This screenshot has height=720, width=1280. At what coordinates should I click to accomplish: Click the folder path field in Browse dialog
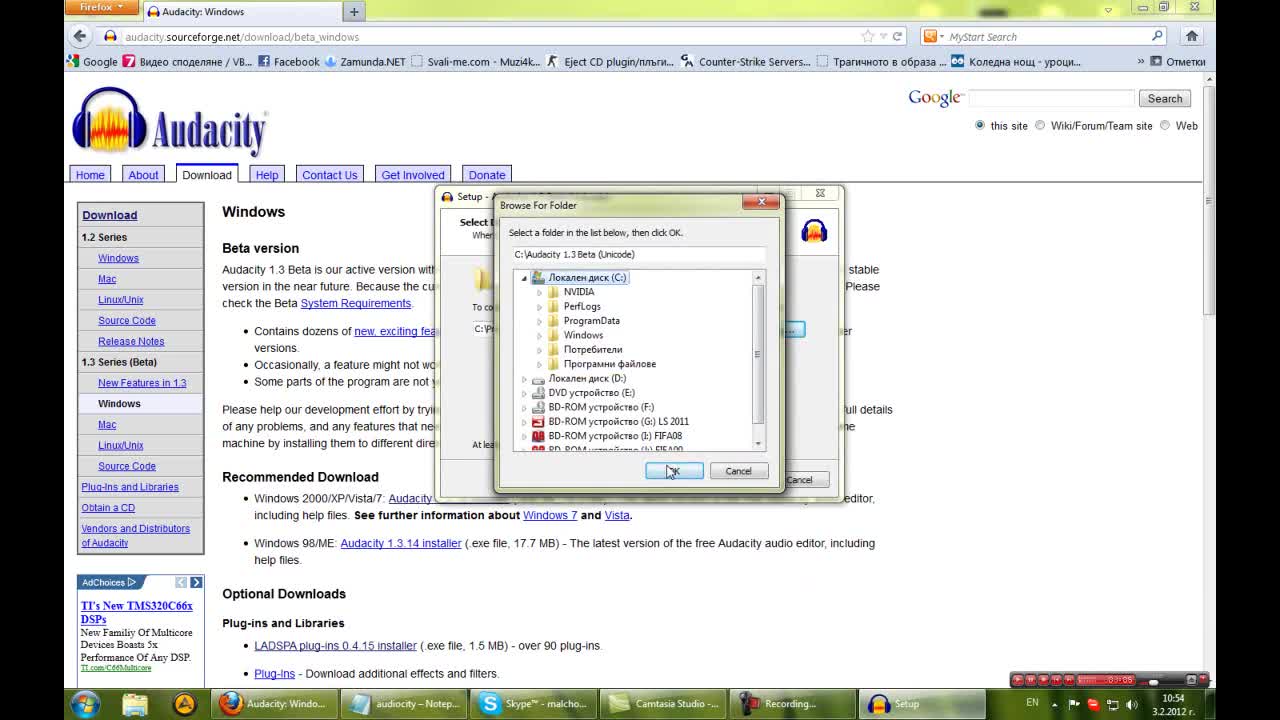(x=640, y=254)
